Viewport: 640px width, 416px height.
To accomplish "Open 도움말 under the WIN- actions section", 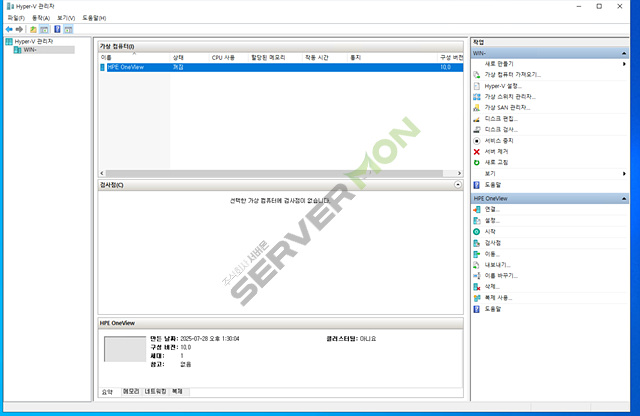I will pos(492,185).
